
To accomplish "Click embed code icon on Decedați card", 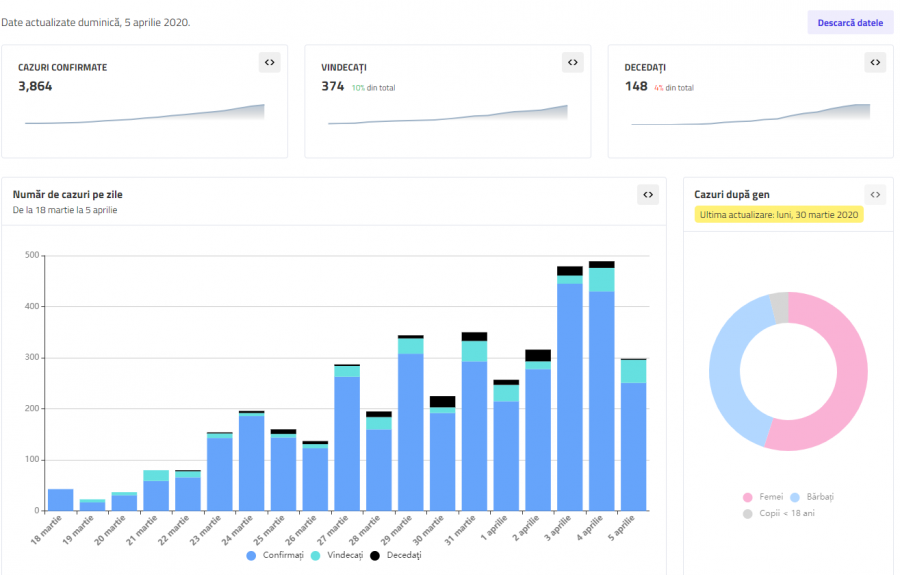I will point(875,62).
